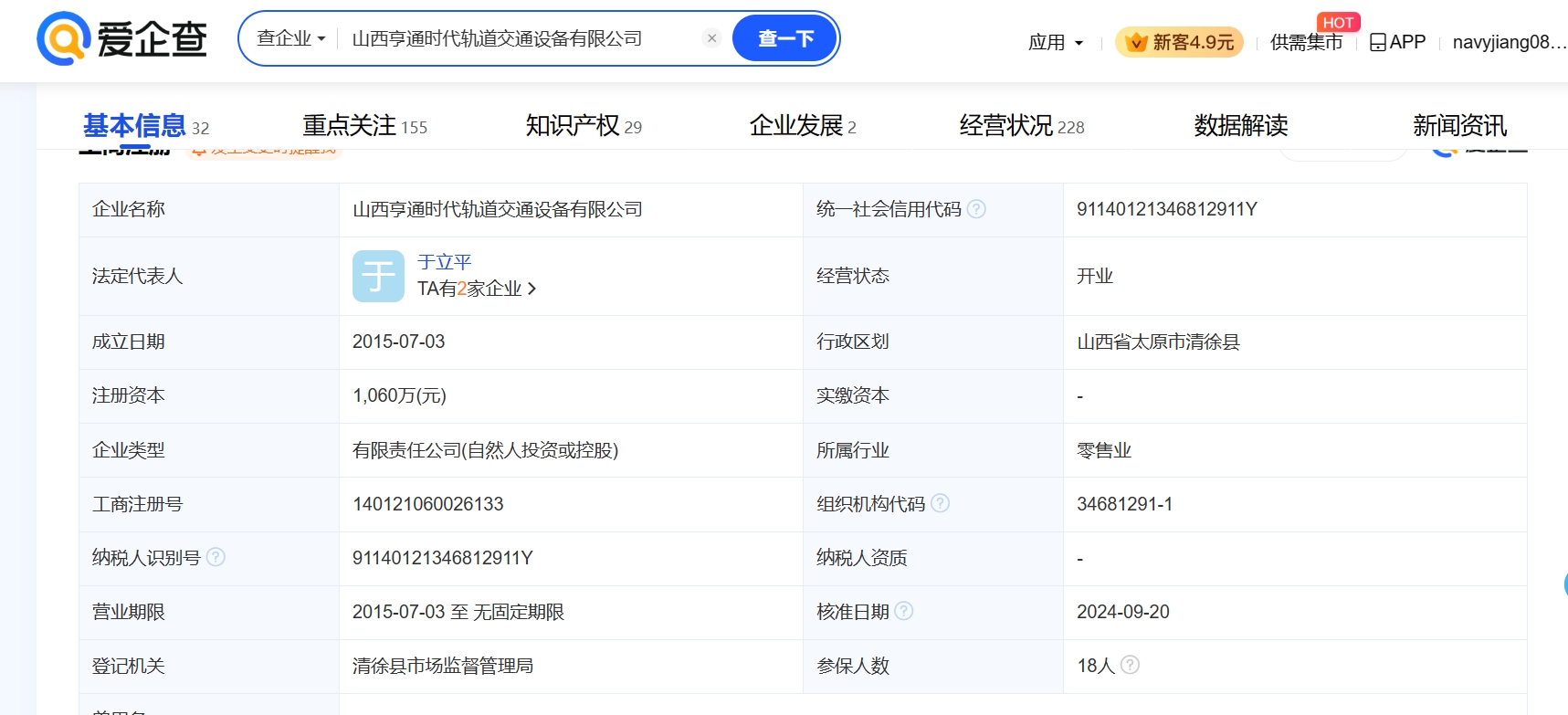Open the 供需集市 link
Screen dimensions: 1568x715
(1307, 42)
